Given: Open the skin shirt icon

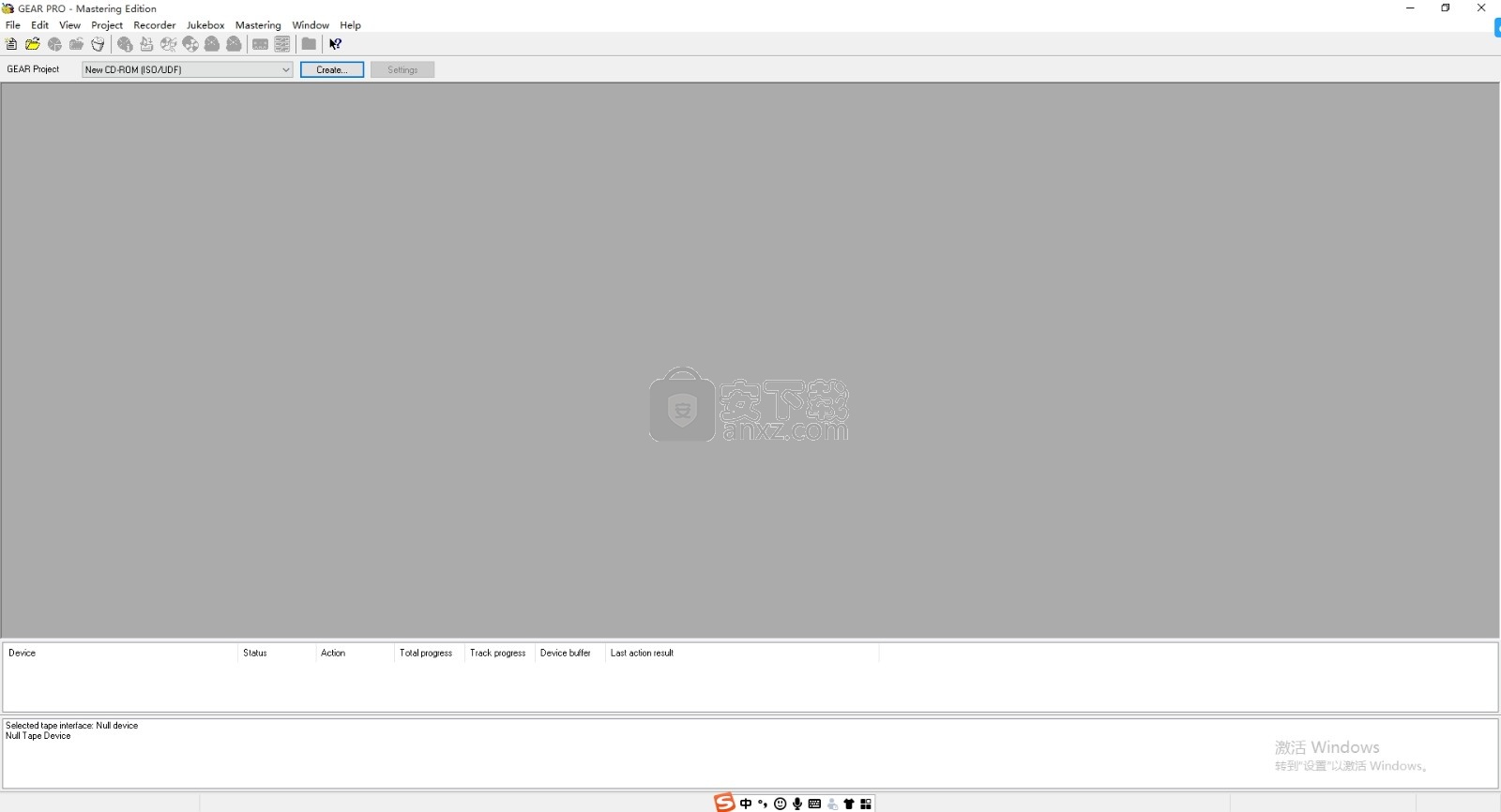Looking at the screenshot, I should [x=849, y=804].
